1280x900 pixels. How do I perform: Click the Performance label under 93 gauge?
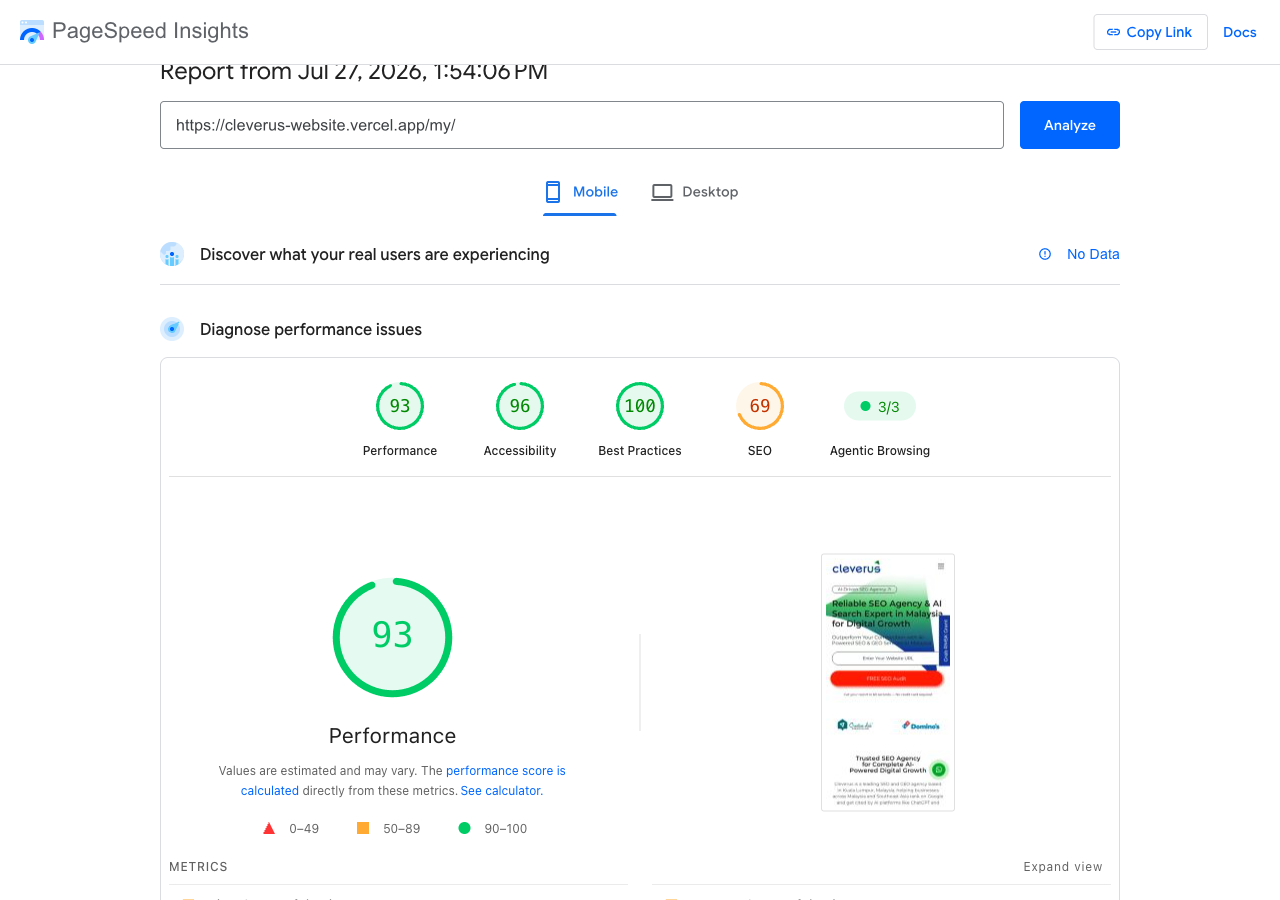(400, 451)
